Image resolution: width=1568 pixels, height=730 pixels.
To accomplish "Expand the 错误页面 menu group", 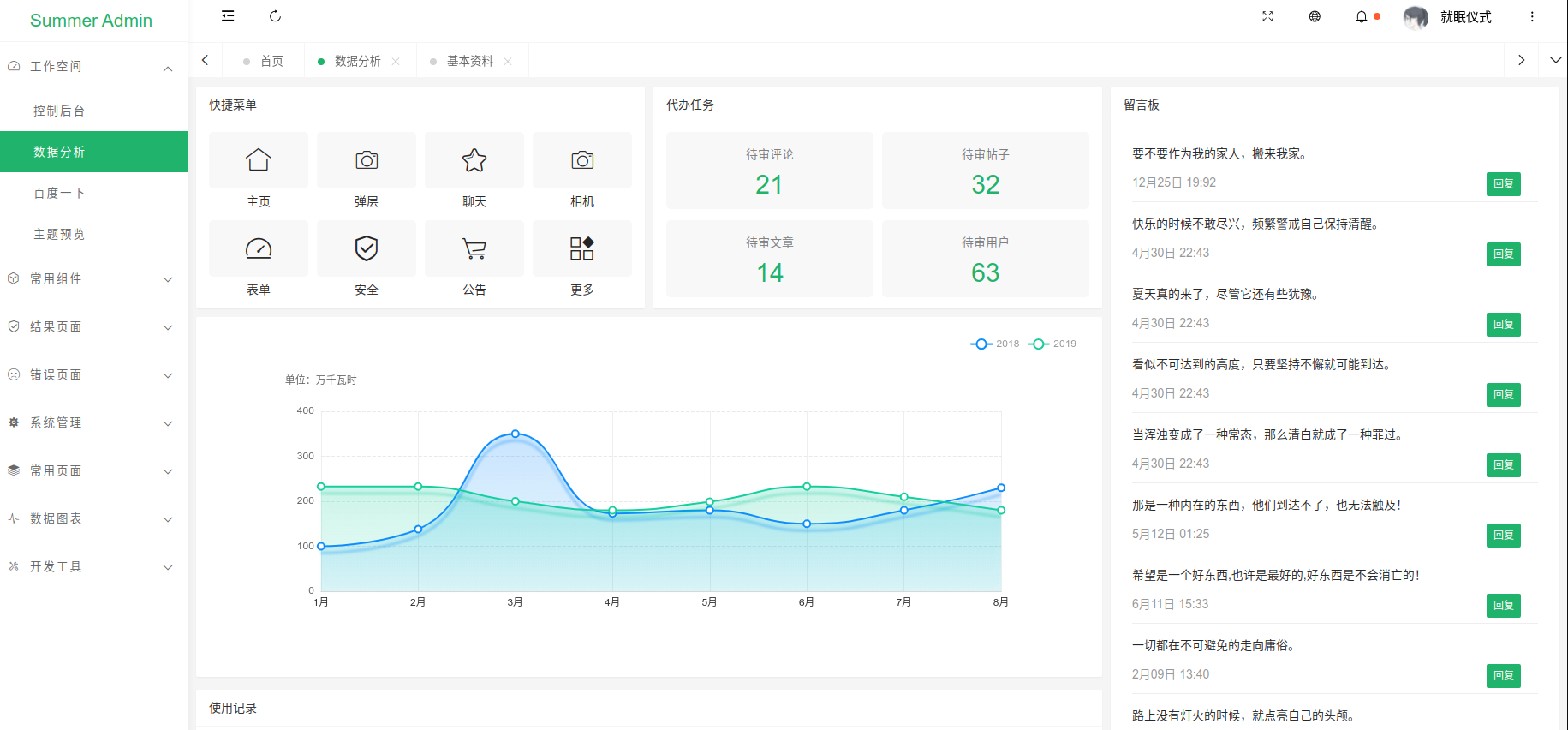I will pos(93,374).
